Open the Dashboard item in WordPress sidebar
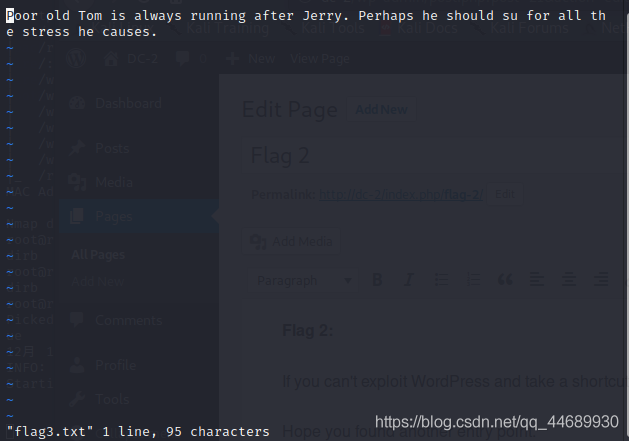 pos(128,104)
